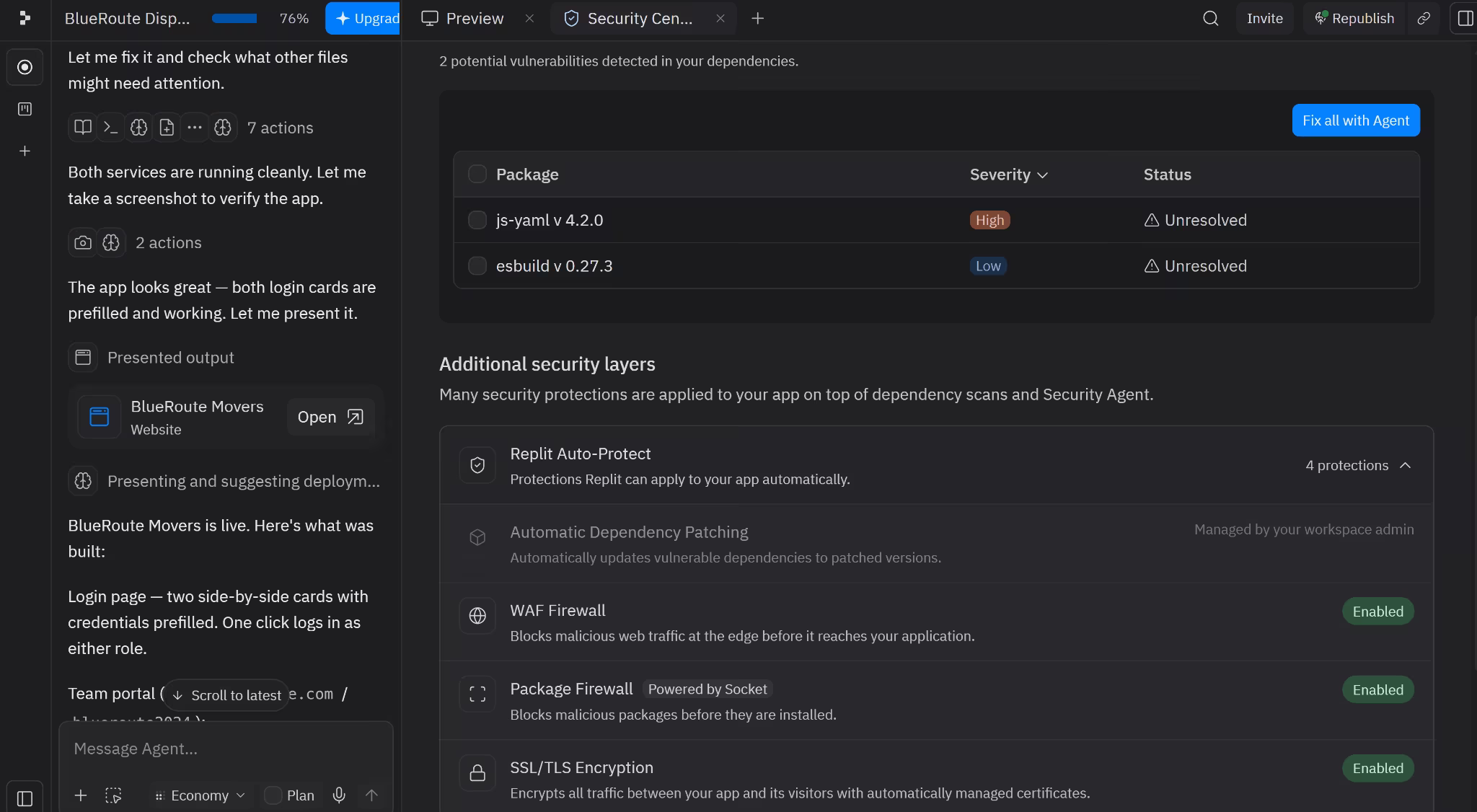Toggle the right panel layout icon in top bar
Viewport: 1477px width, 812px height.
click(x=1464, y=18)
